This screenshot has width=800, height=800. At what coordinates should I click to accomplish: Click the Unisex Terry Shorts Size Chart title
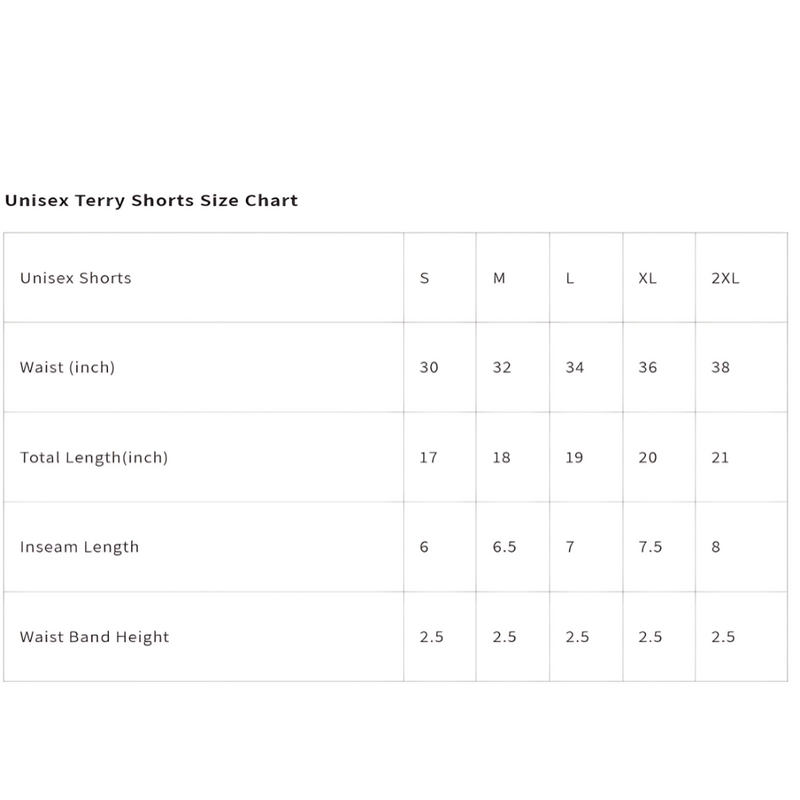click(152, 200)
